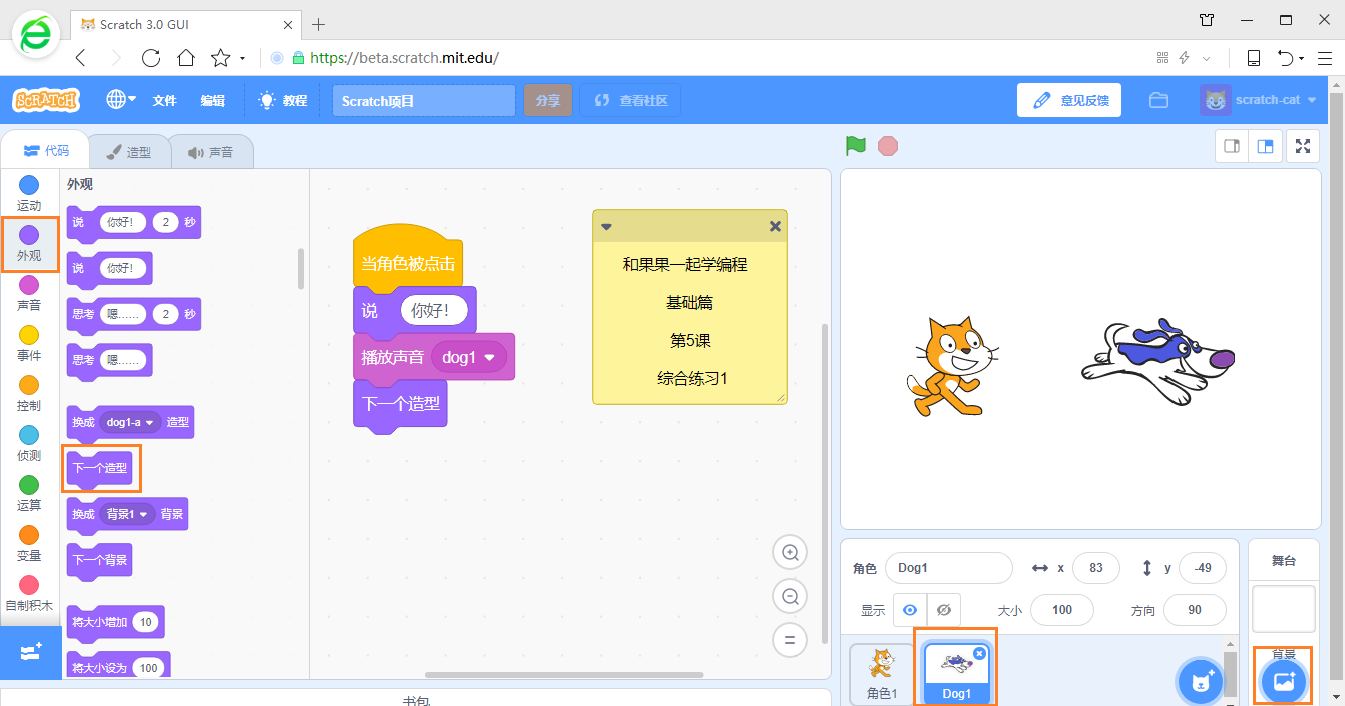Image resolution: width=1345 pixels, height=706 pixels.
Task: Select the 运动 block category
Action: [x=29, y=194]
